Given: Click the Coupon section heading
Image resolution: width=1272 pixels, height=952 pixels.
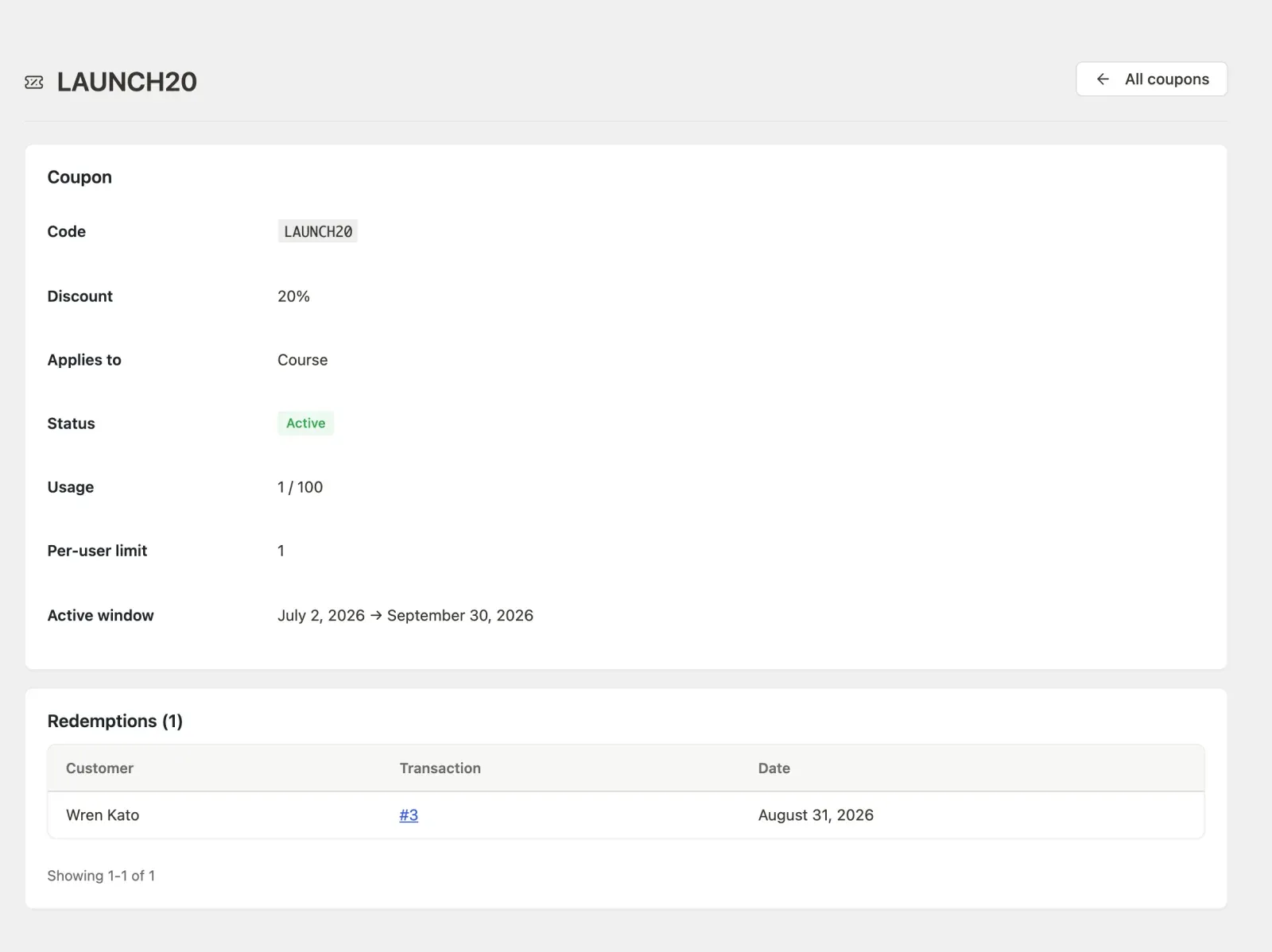Looking at the screenshot, I should click(79, 177).
